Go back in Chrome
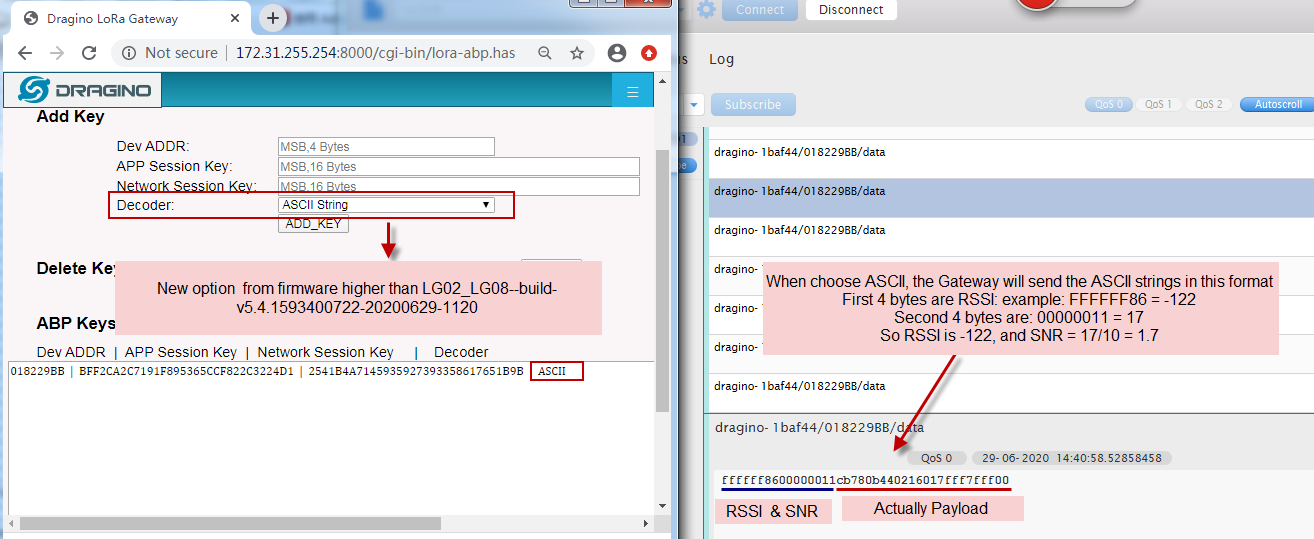Screen dimensions: 1314x539 (25, 53)
